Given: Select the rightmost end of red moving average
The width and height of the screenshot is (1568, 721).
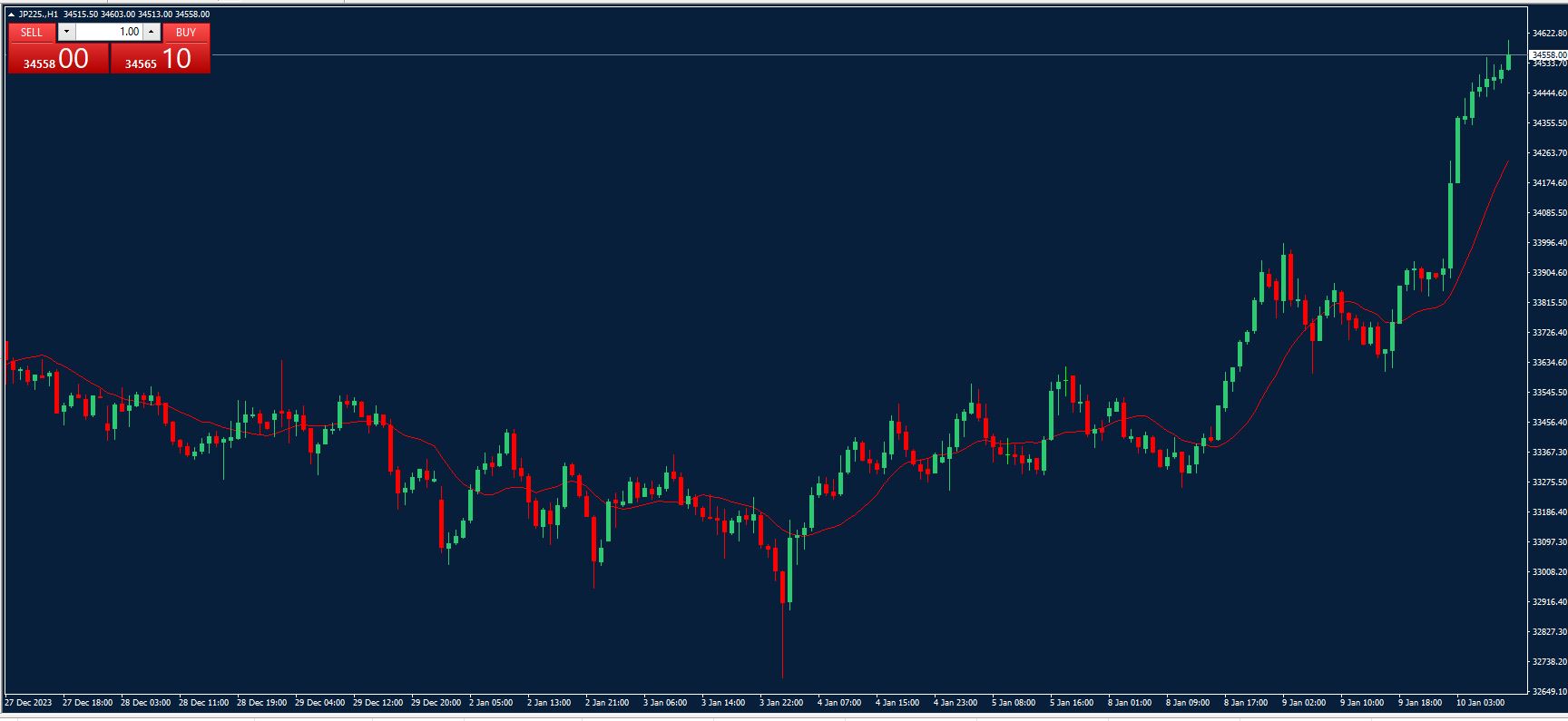Looking at the screenshot, I should [1507, 162].
